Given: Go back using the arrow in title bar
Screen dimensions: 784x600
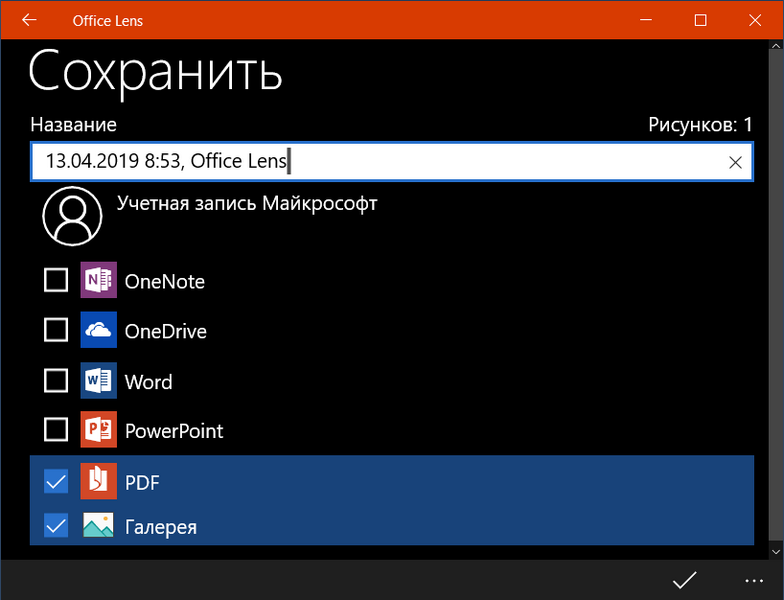Looking at the screenshot, I should 30,20.
